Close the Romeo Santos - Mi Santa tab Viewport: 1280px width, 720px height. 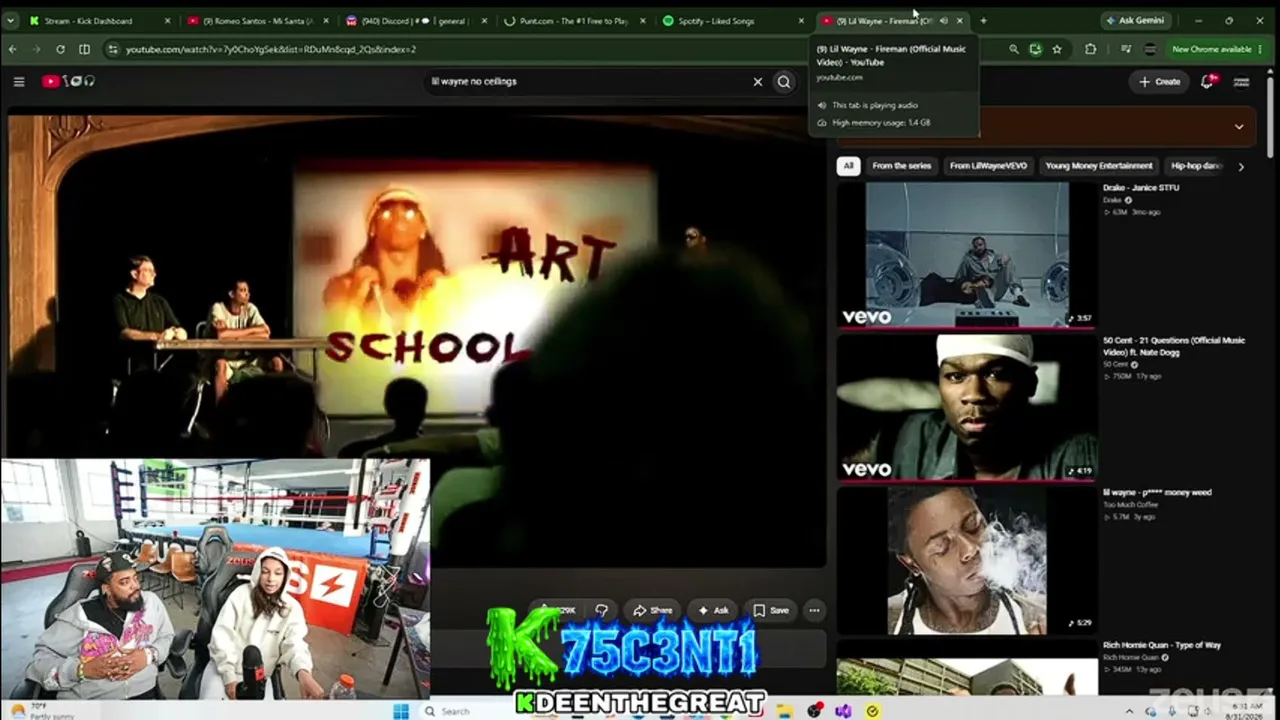[x=325, y=20]
